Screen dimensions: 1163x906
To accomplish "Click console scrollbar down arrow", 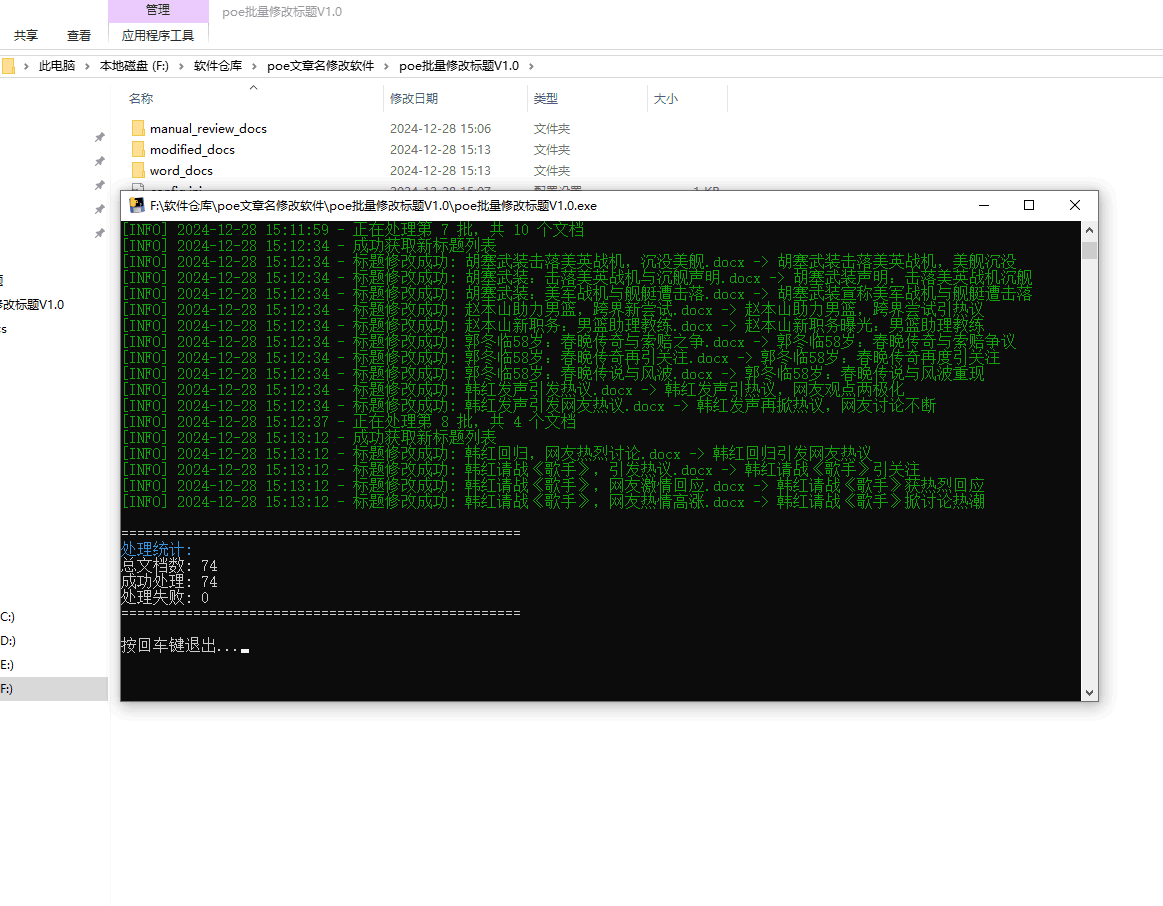I will (x=1089, y=692).
